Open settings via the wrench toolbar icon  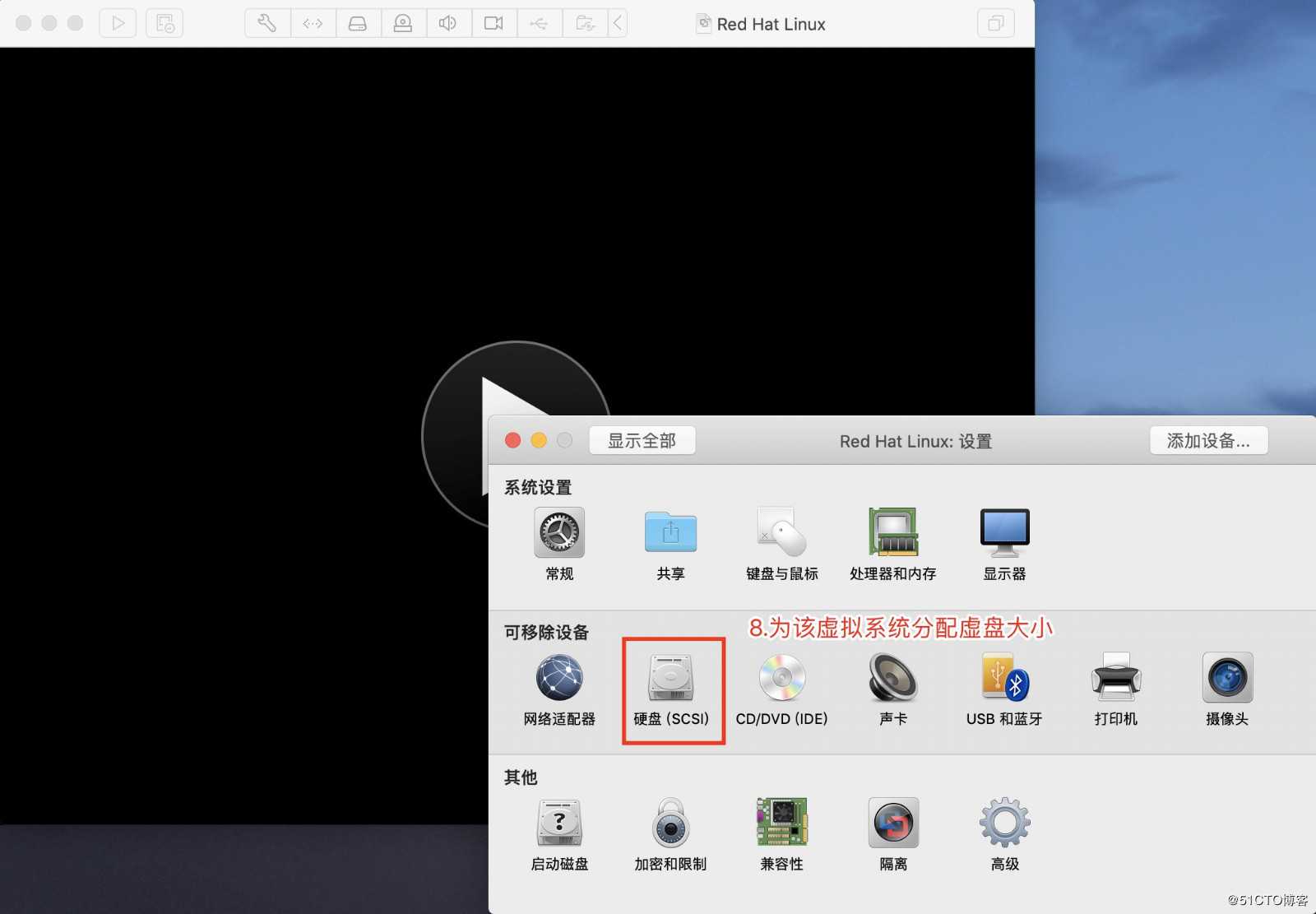pyautogui.click(x=267, y=23)
